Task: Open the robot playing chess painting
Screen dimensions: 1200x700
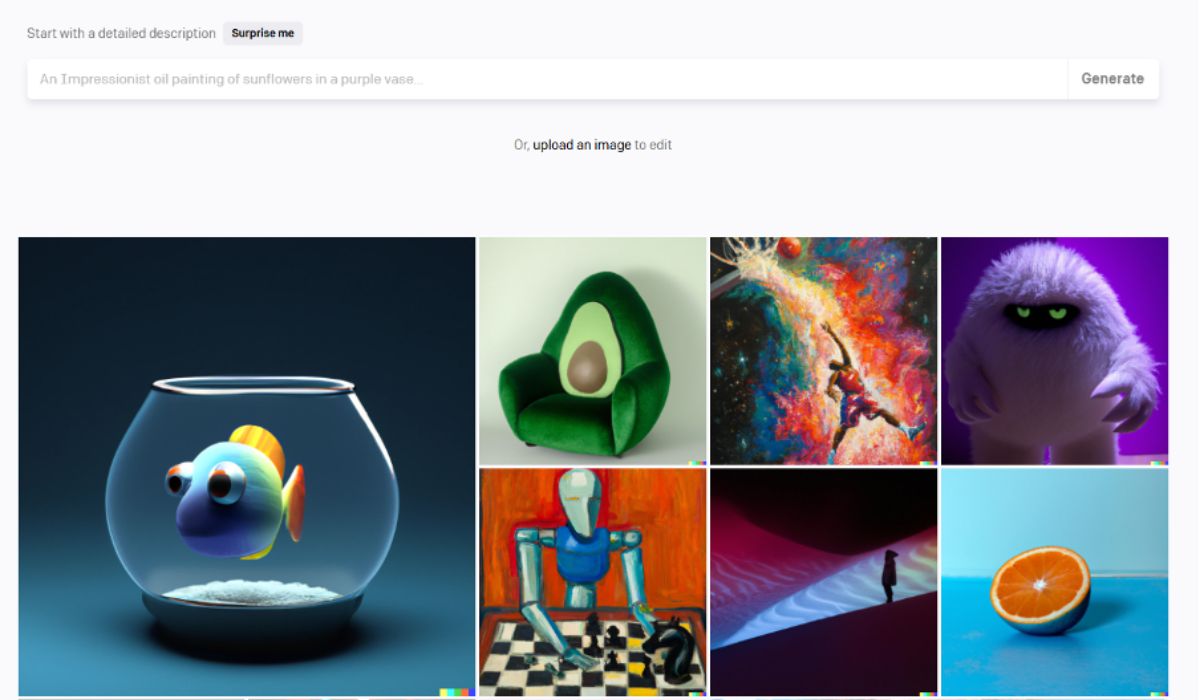Action: pos(593,582)
